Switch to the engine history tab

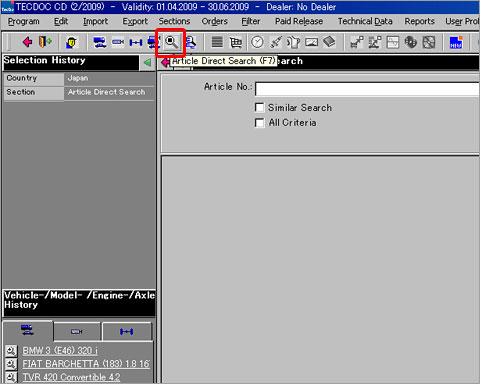point(77,331)
